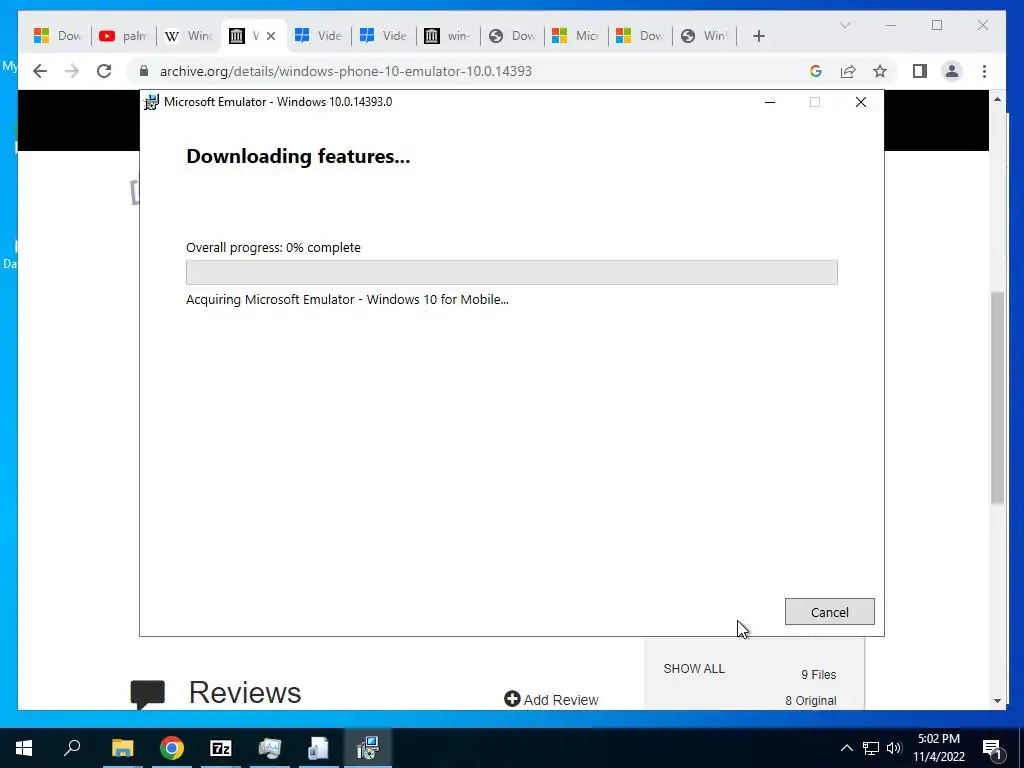This screenshot has height=768, width=1024.
Task: Close the active archive.org tab
Action: click(x=271, y=36)
